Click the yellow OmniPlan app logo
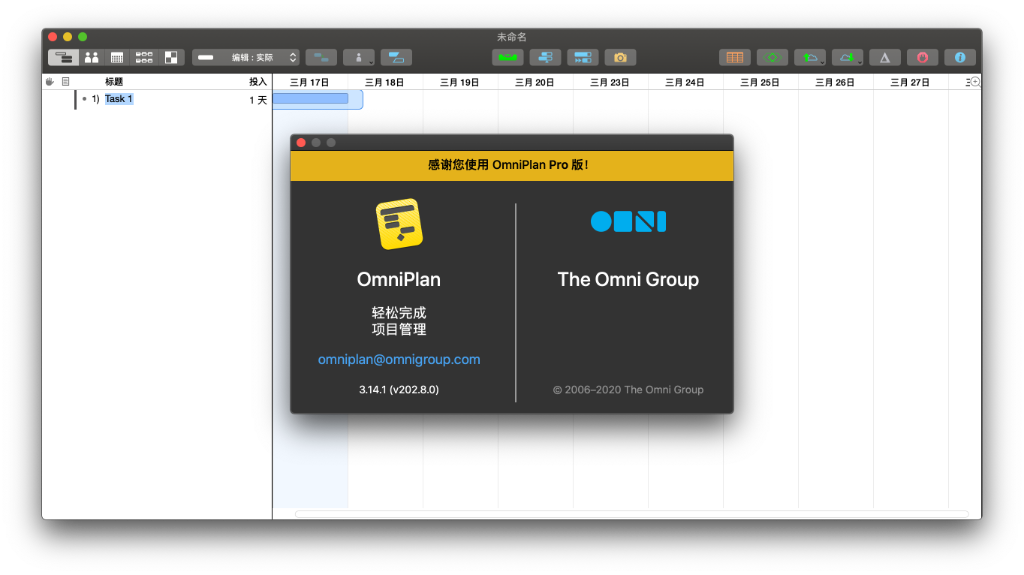 coord(399,224)
